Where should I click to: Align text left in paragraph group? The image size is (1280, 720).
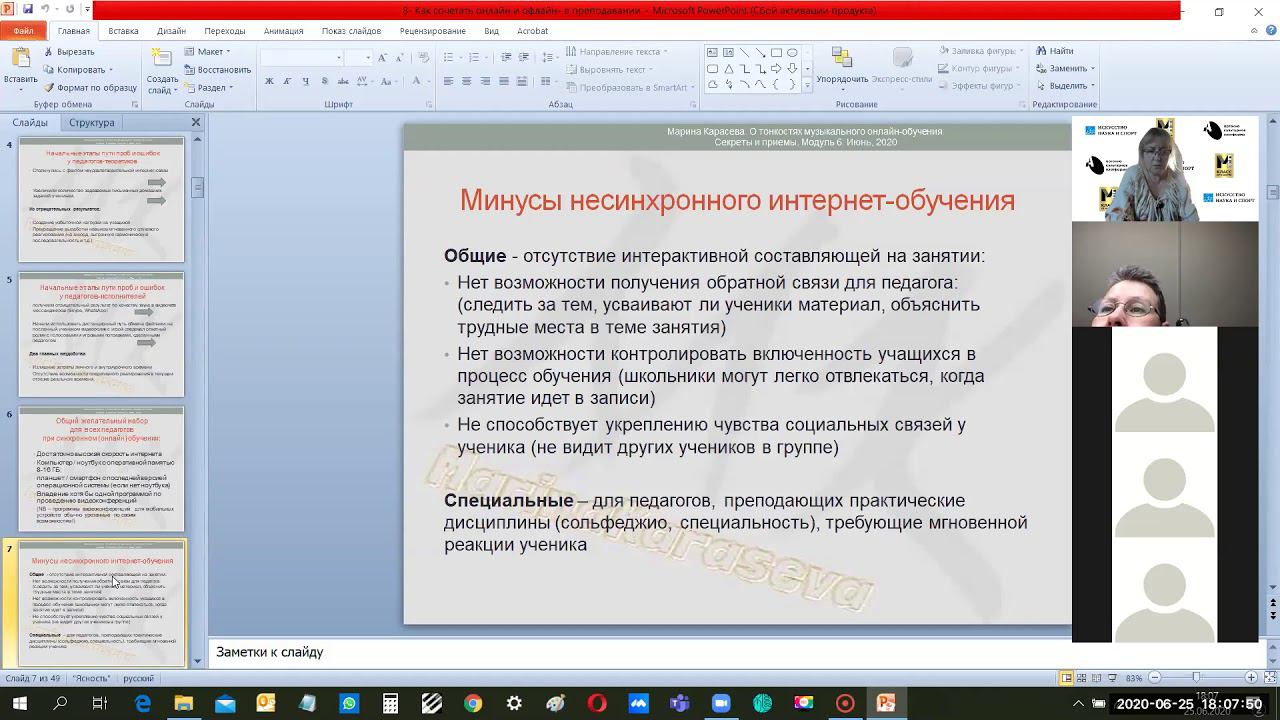pyautogui.click(x=448, y=81)
